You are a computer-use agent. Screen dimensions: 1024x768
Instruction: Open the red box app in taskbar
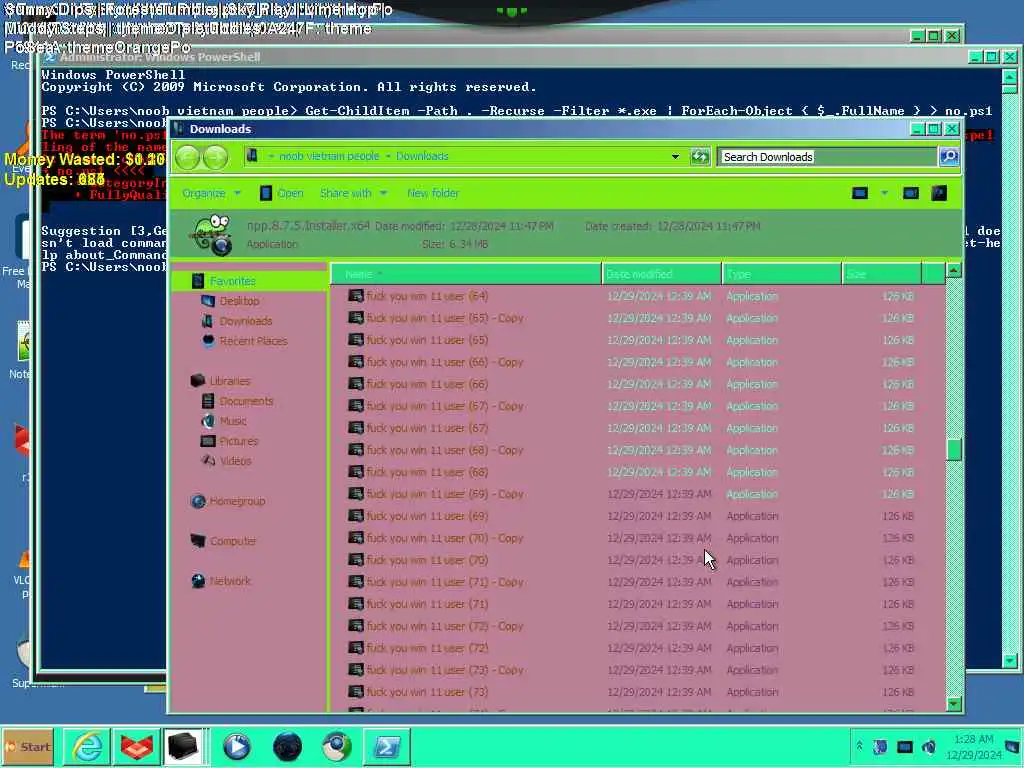(136, 746)
